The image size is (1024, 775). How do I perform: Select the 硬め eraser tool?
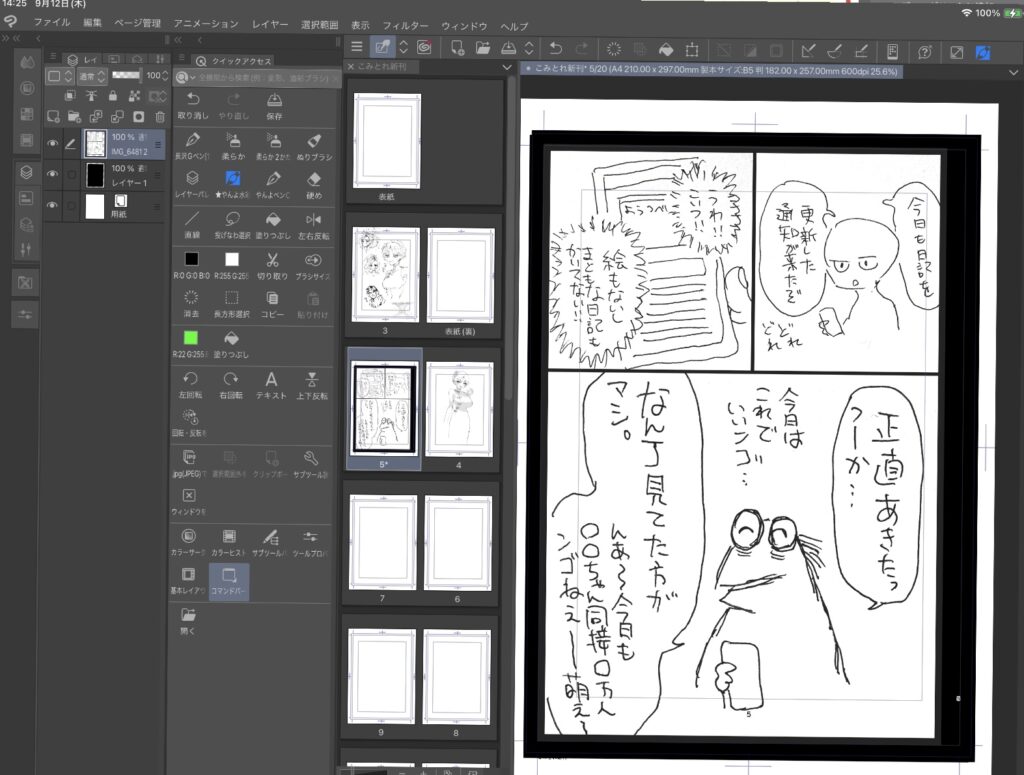pyautogui.click(x=313, y=178)
